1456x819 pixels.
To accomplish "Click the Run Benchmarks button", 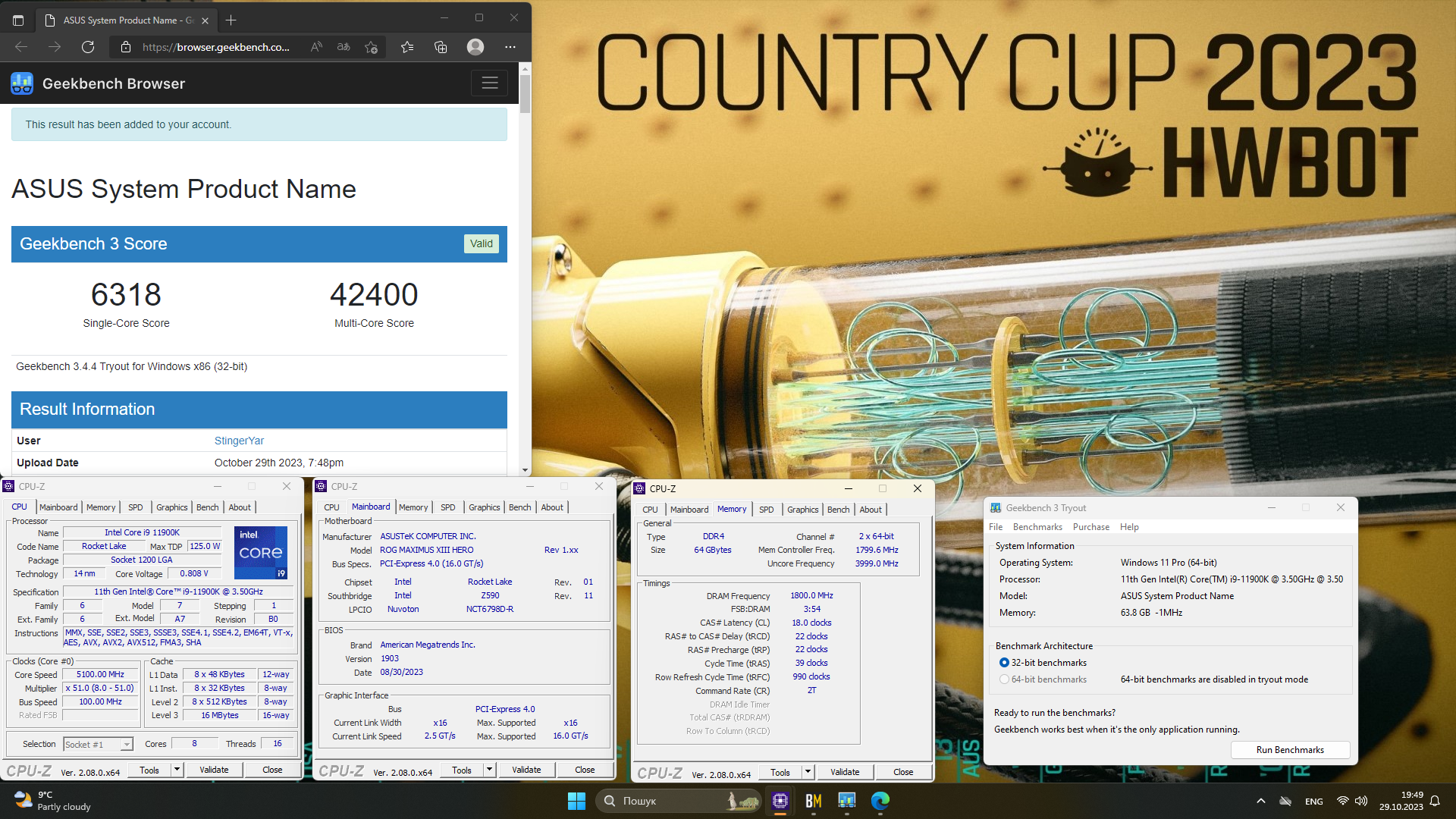I will tap(1289, 750).
